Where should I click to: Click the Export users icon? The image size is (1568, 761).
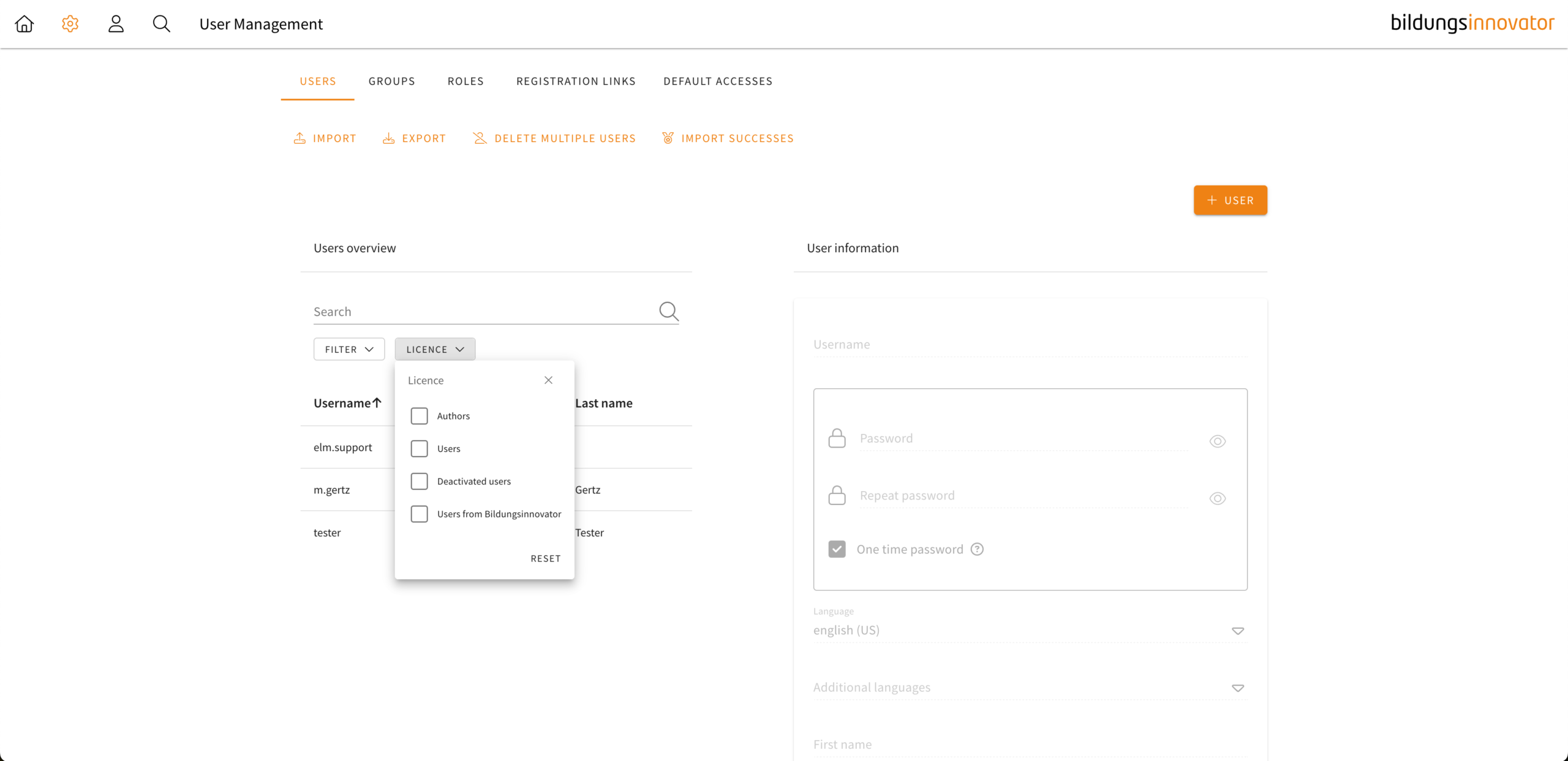tap(388, 138)
